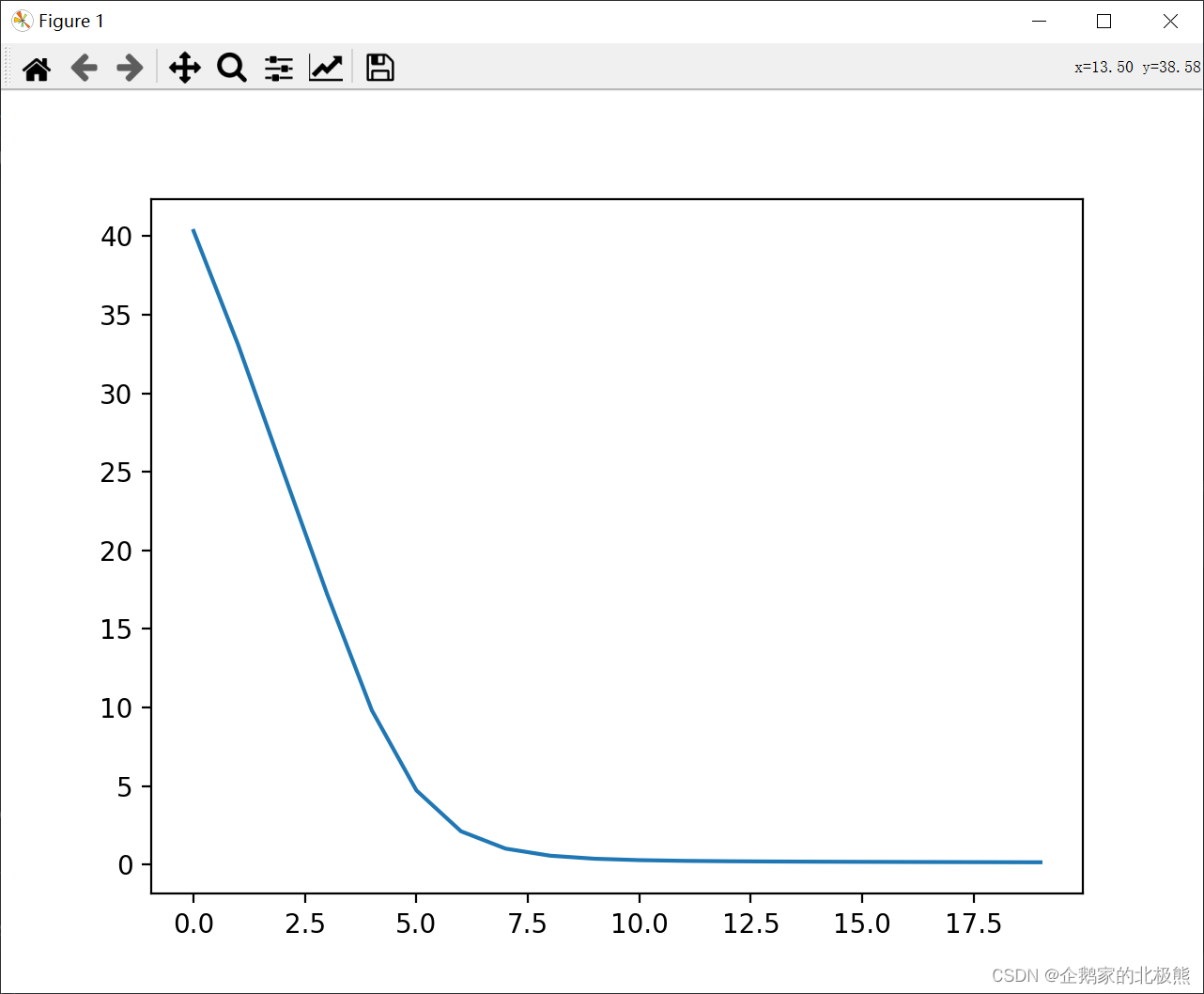The image size is (1204, 994).
Task: Click the y-axis tick label 20
Action: [116, 551]
